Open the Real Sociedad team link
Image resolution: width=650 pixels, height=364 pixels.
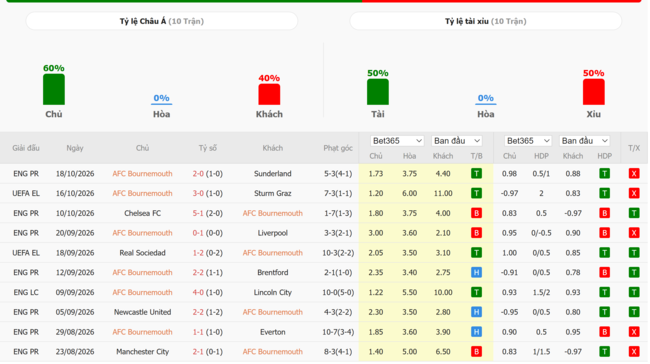tap(142, 253)
